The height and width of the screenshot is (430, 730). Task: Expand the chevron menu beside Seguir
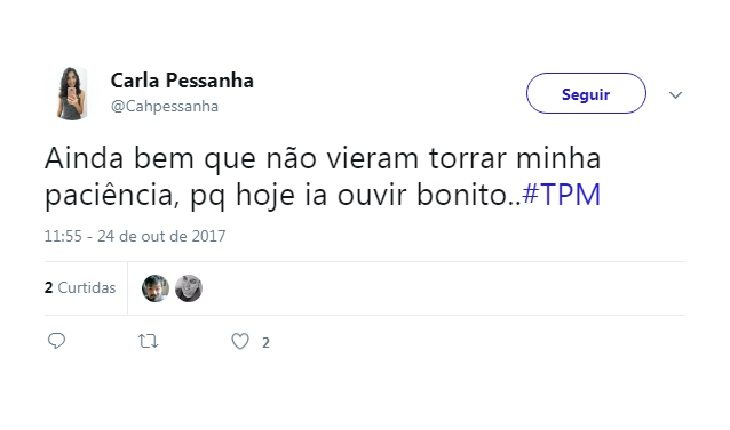coord(675,95)
